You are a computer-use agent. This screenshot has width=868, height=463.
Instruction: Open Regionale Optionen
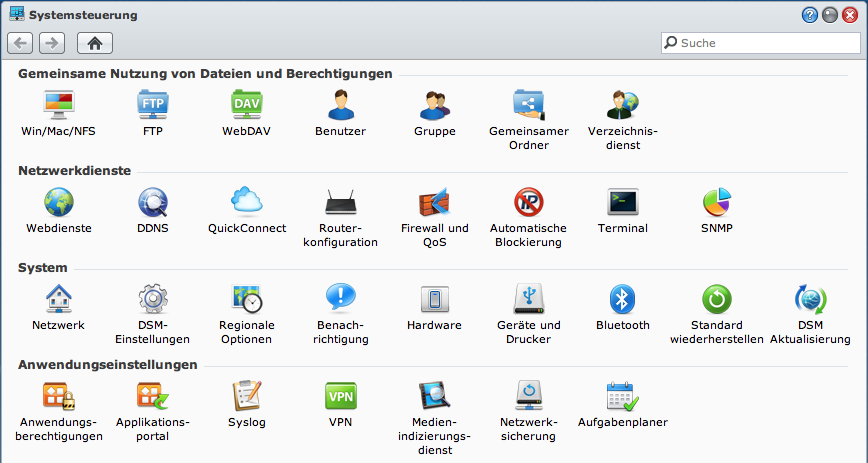click(x=247, y=299)
